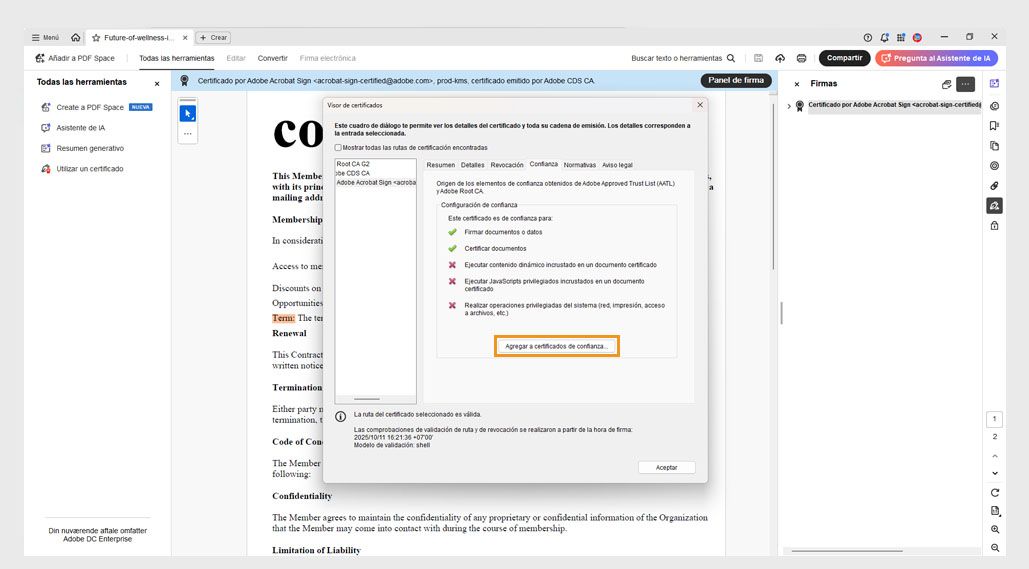Open Utilizar un certificado tool
The width and height of the screenshot is (1029, 569).
pyautogui.click(x=82, y=169)
